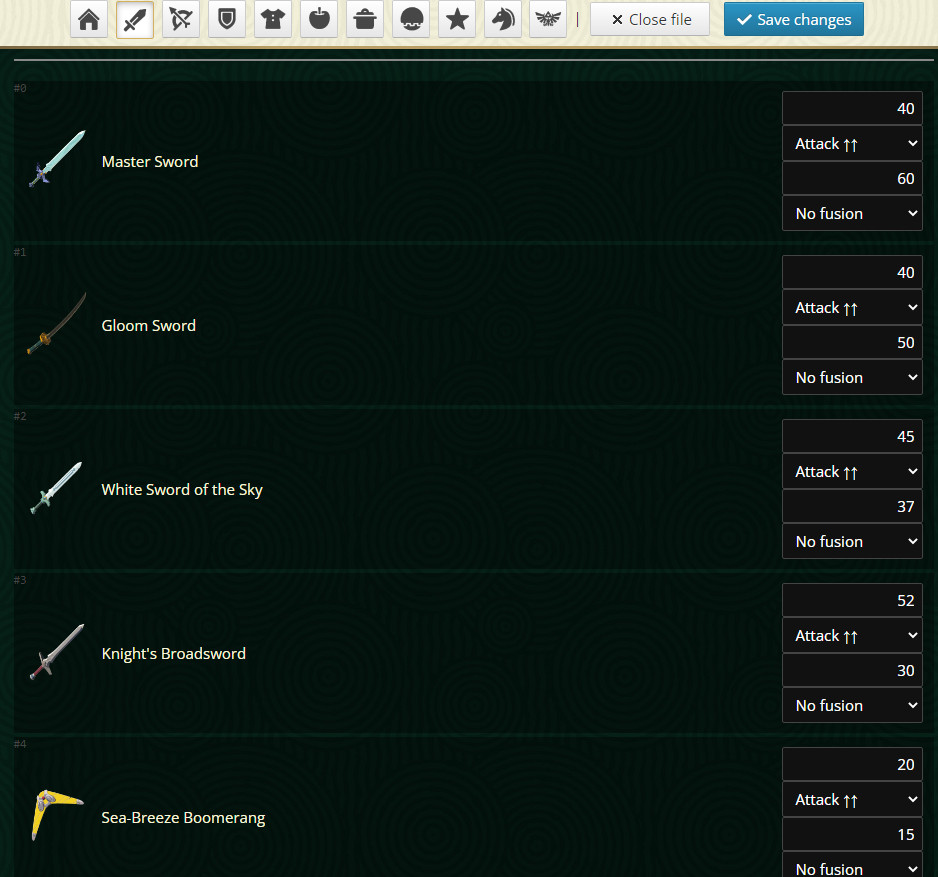
Task: Open the Armor shirt icon tab
Action: click(x=273, y=20)
